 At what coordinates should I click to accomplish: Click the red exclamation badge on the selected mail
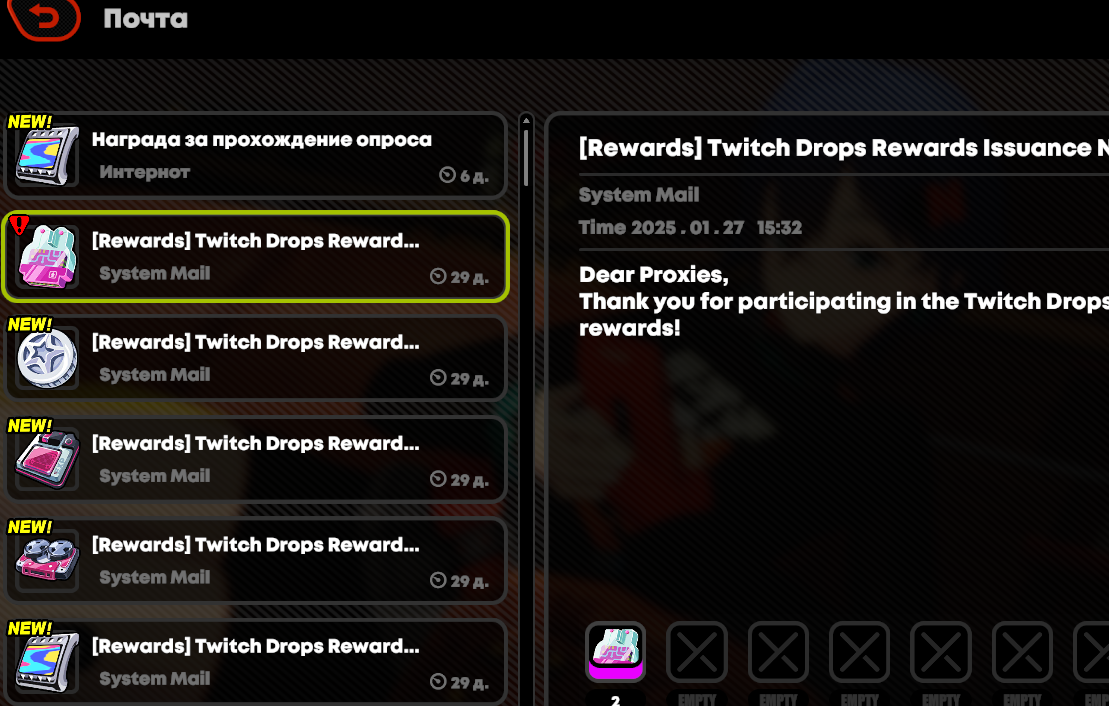(19, 225)
